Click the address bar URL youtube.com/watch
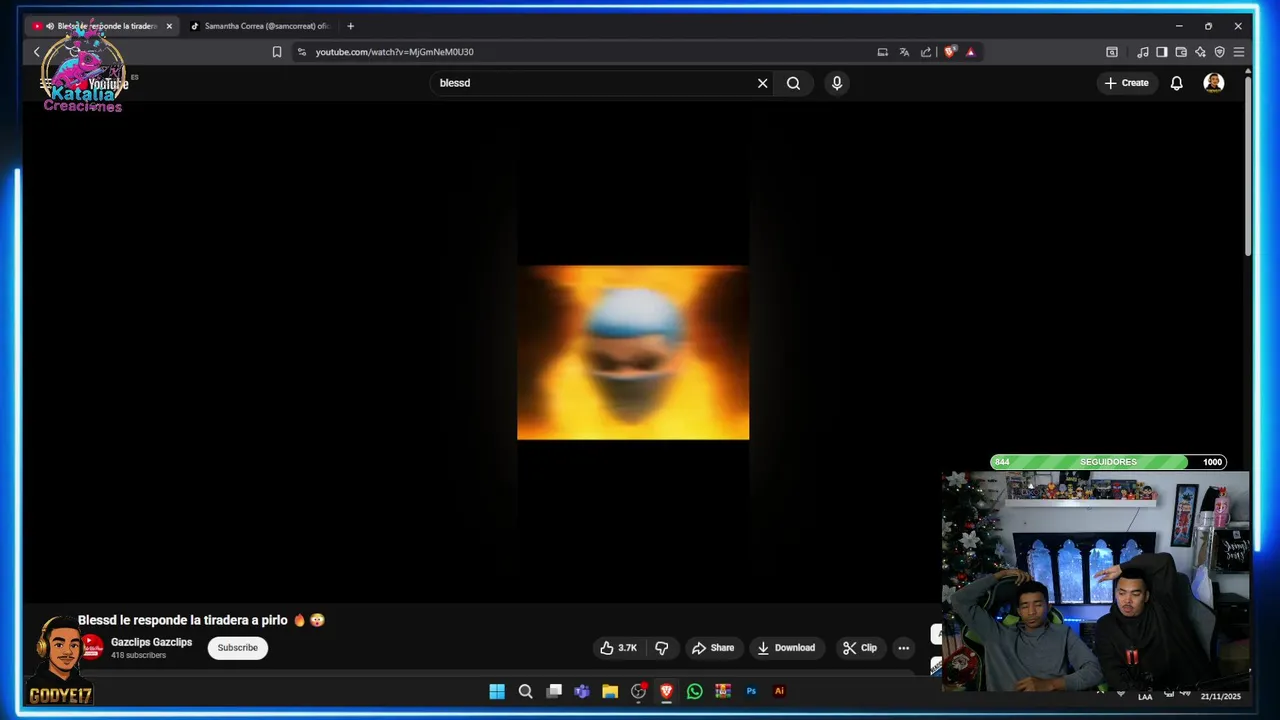The image size is (1280, 720). click(395, 52)
